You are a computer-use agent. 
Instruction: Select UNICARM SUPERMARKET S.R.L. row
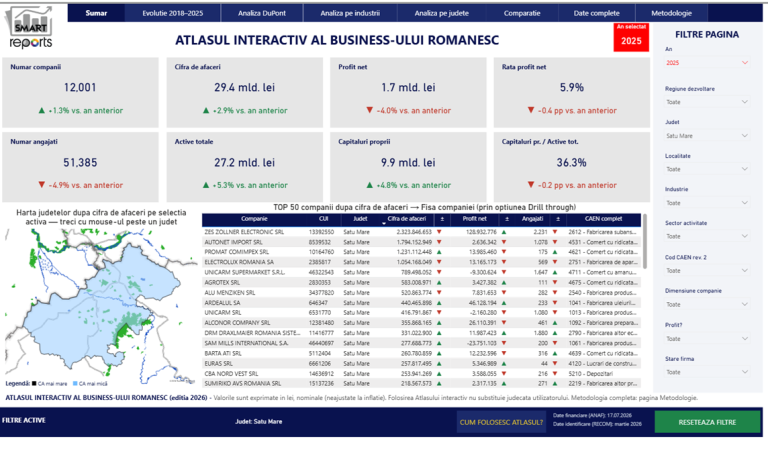(x=421, y=272)
